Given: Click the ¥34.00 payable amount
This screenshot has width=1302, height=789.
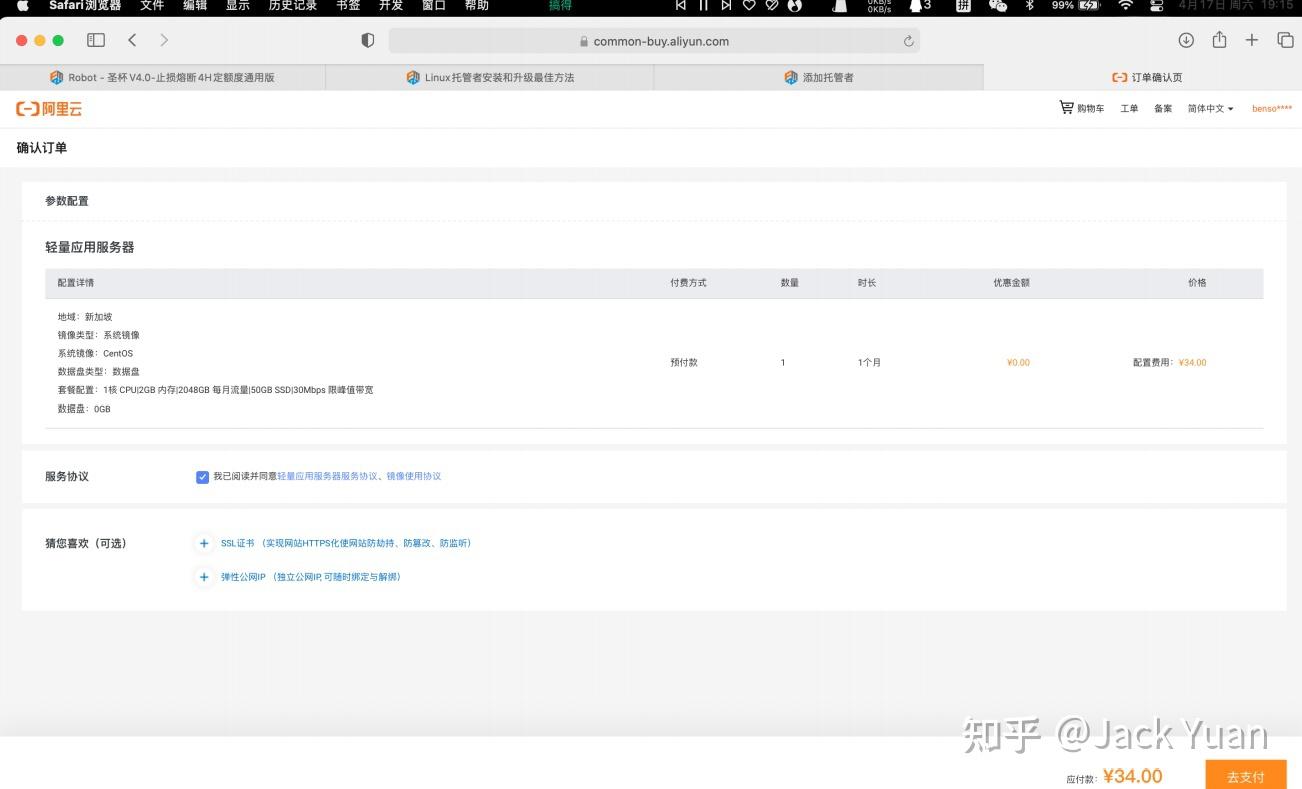Looking at the screenshot, I should click(x=1132, y=776).
